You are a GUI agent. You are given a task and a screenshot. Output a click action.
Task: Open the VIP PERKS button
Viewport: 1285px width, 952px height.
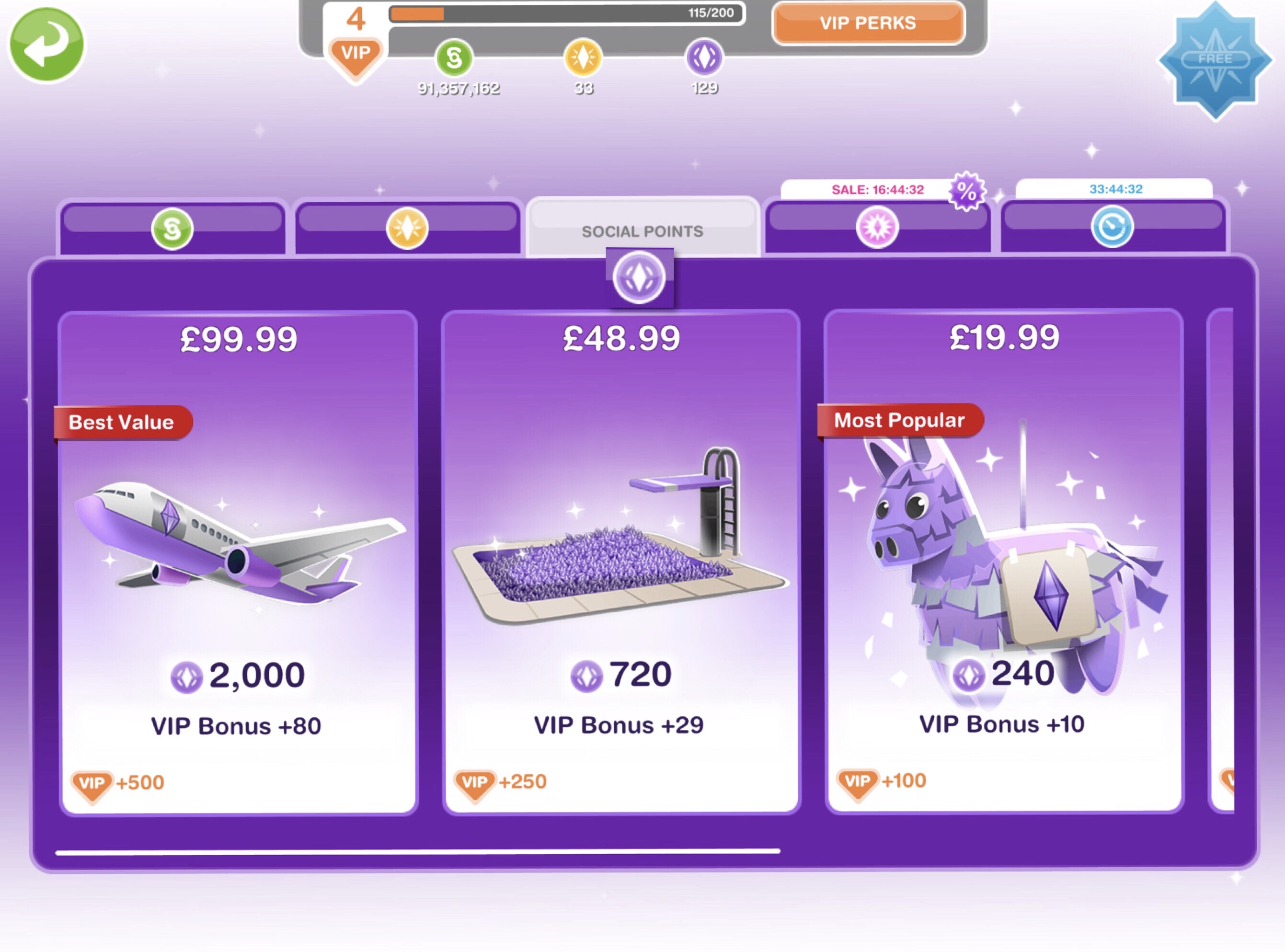(868, 23)
